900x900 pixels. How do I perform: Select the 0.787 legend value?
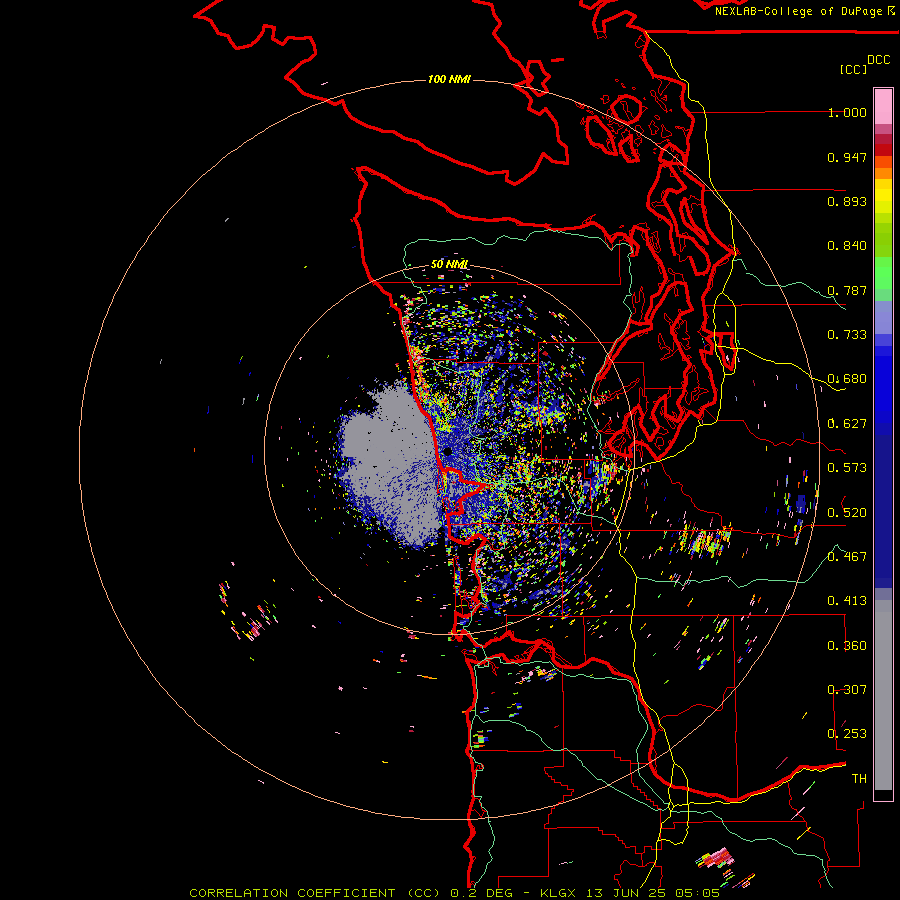pyautogui.click(x=847, y=290)
